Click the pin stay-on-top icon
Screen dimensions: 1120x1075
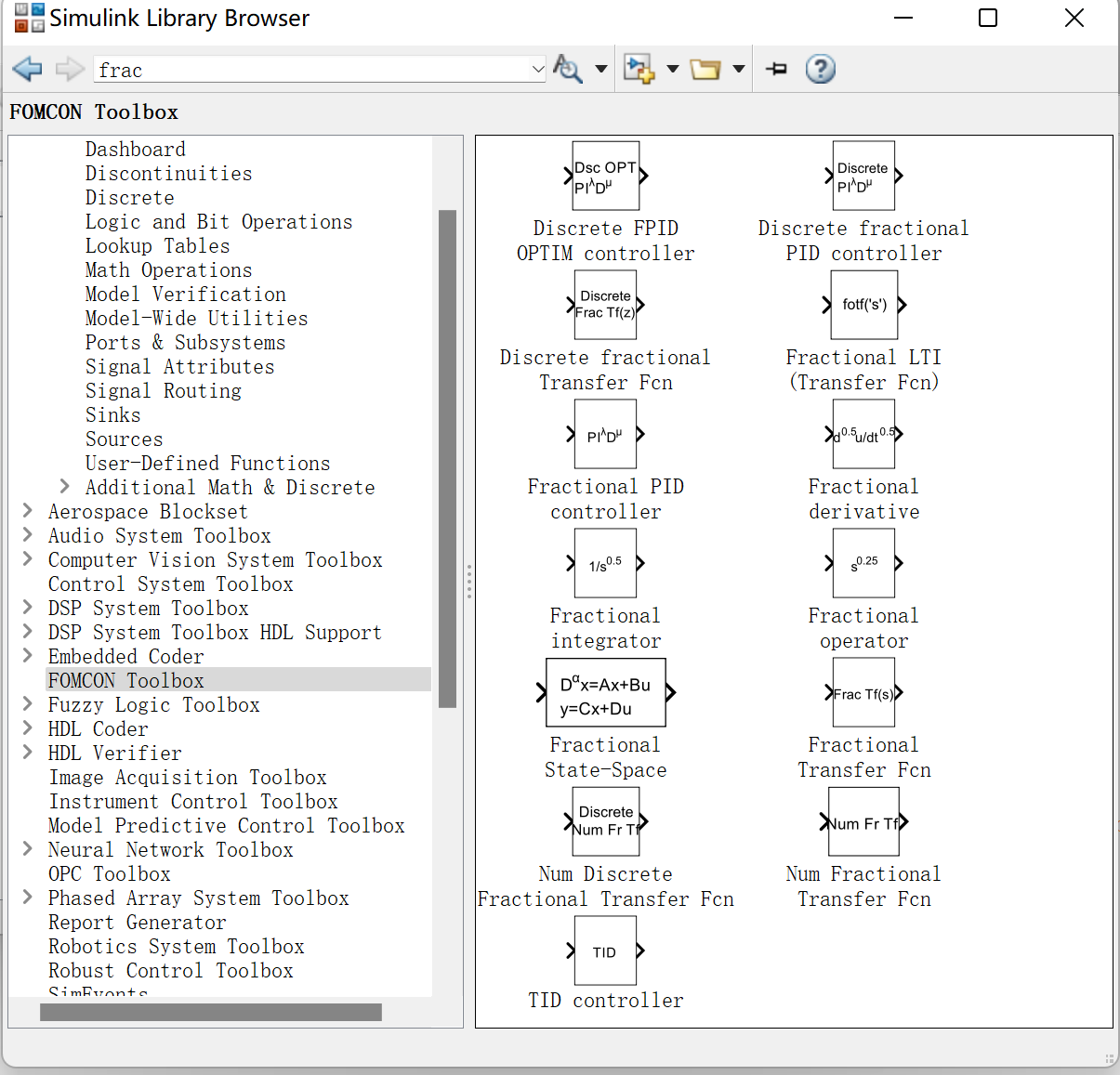[x=777, y=69]
